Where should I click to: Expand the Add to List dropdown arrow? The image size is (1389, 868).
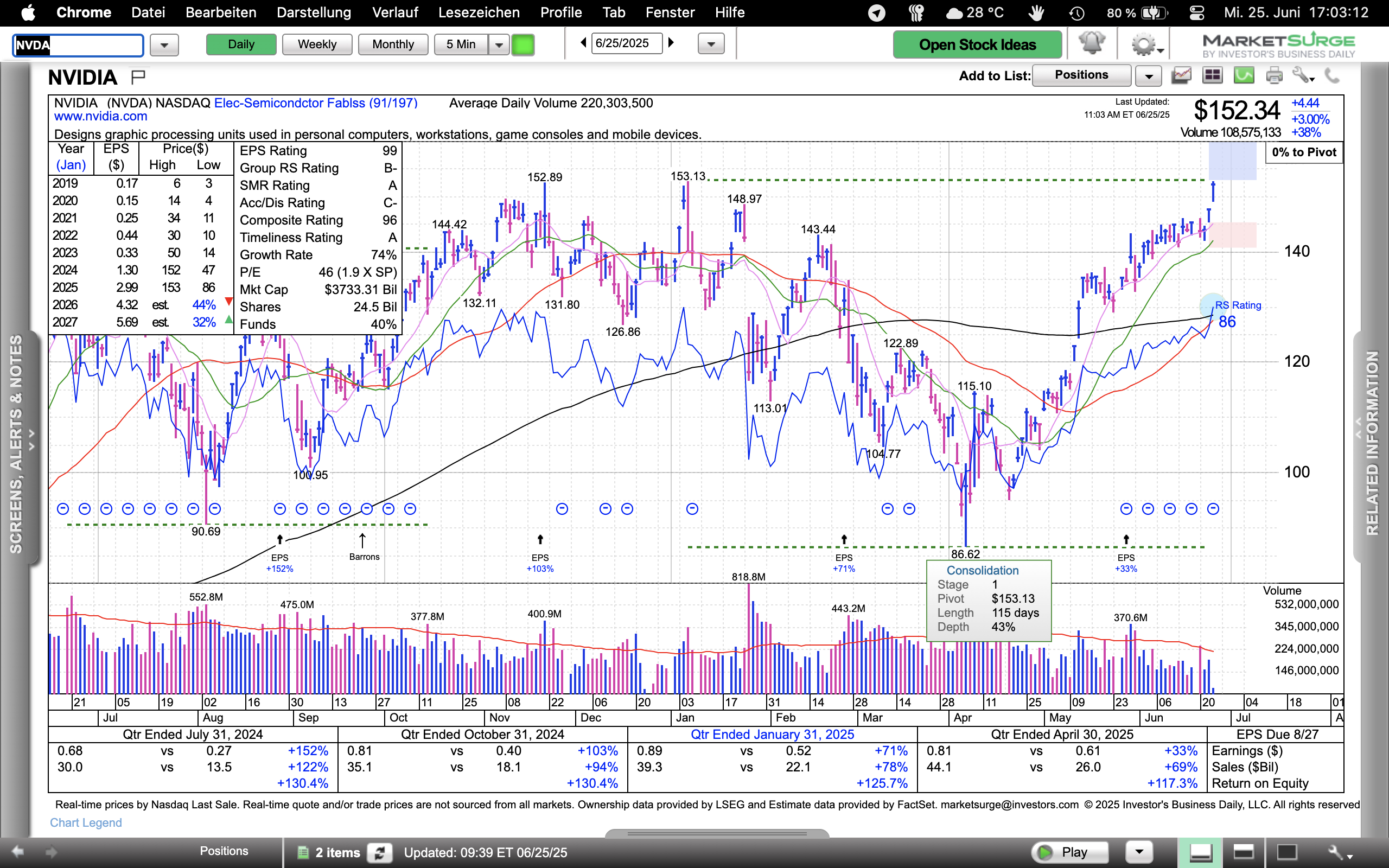(x=1149, y=75)
